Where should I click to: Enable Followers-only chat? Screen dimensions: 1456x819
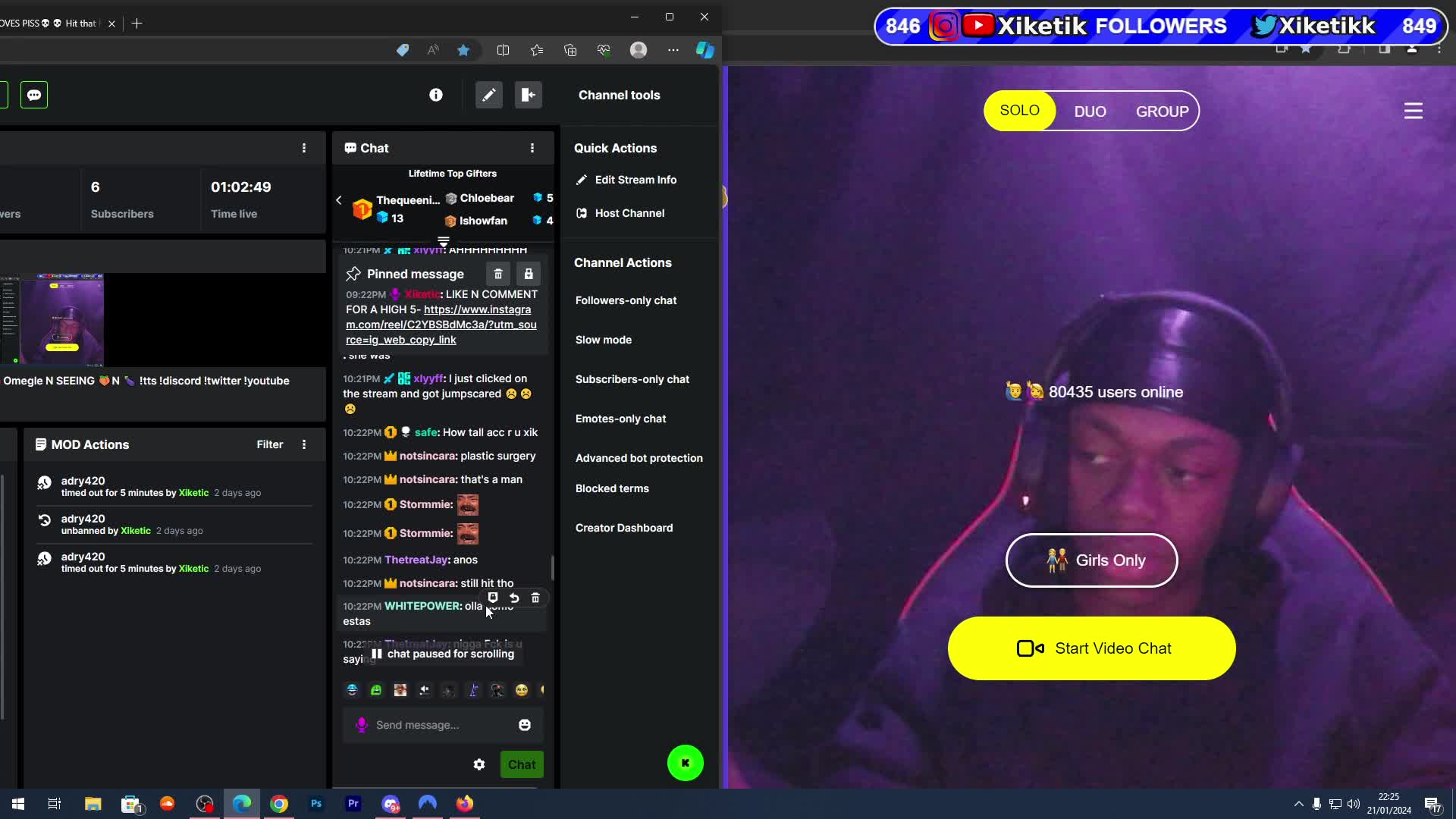626,300
